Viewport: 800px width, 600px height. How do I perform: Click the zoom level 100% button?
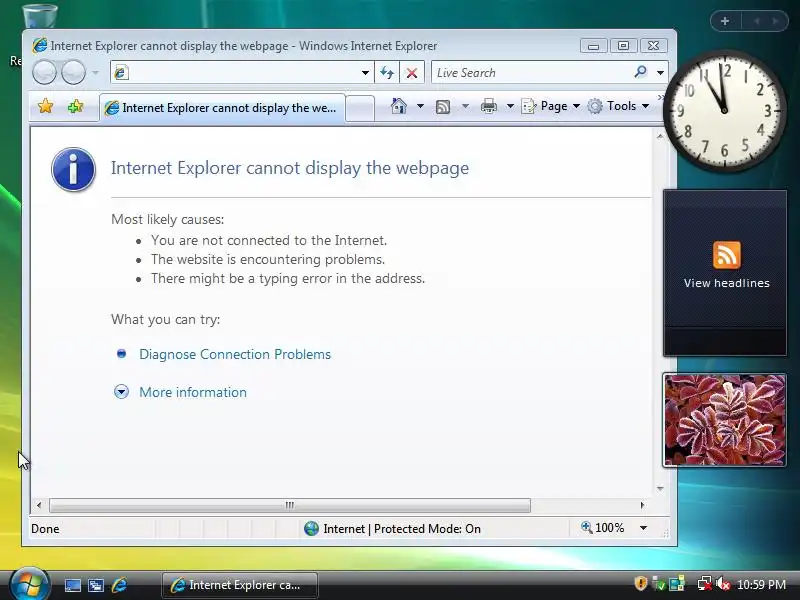[x=603, y=528]
